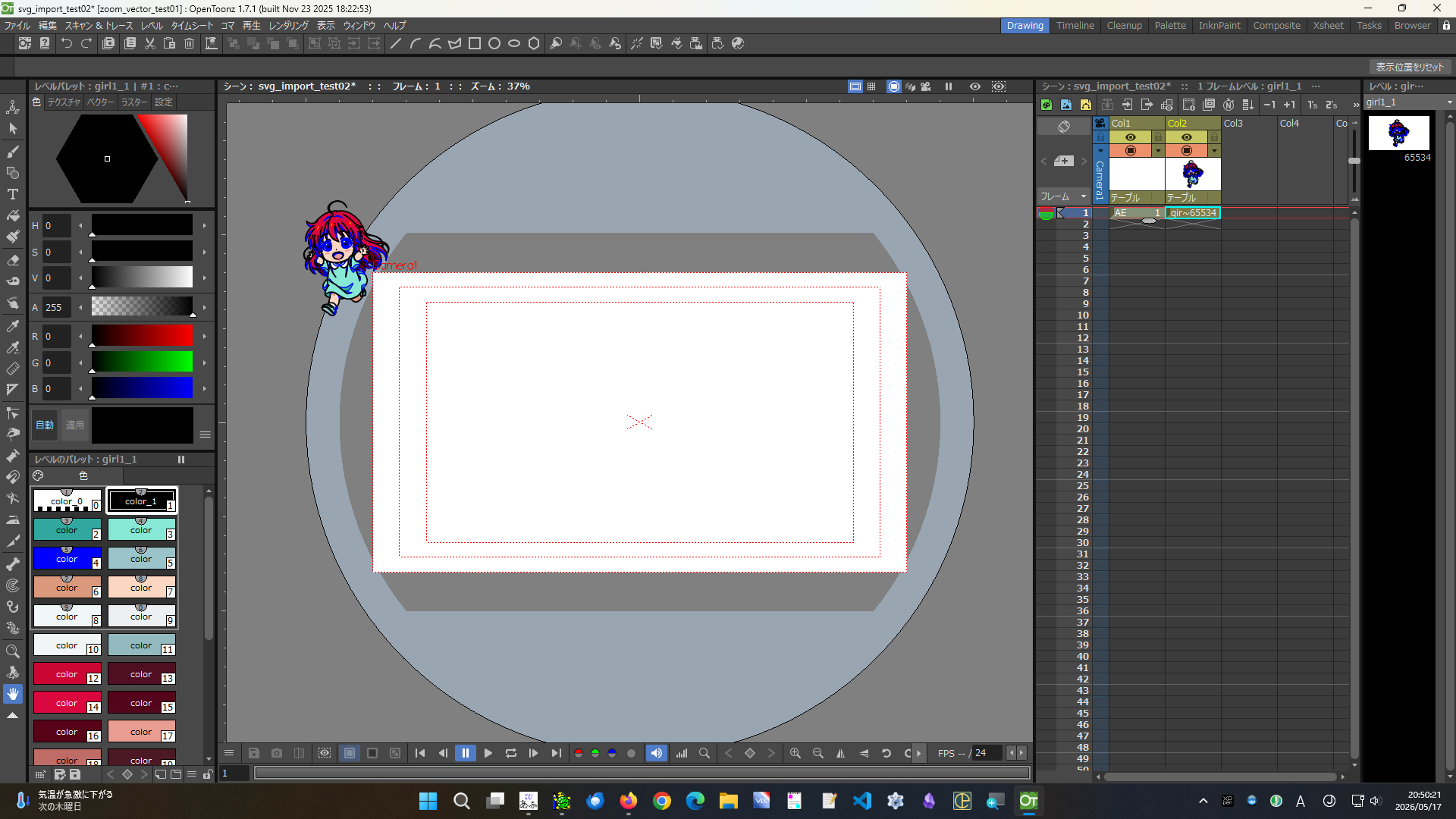Open the フレーム dropdown in xsheet

[1063, 196]
